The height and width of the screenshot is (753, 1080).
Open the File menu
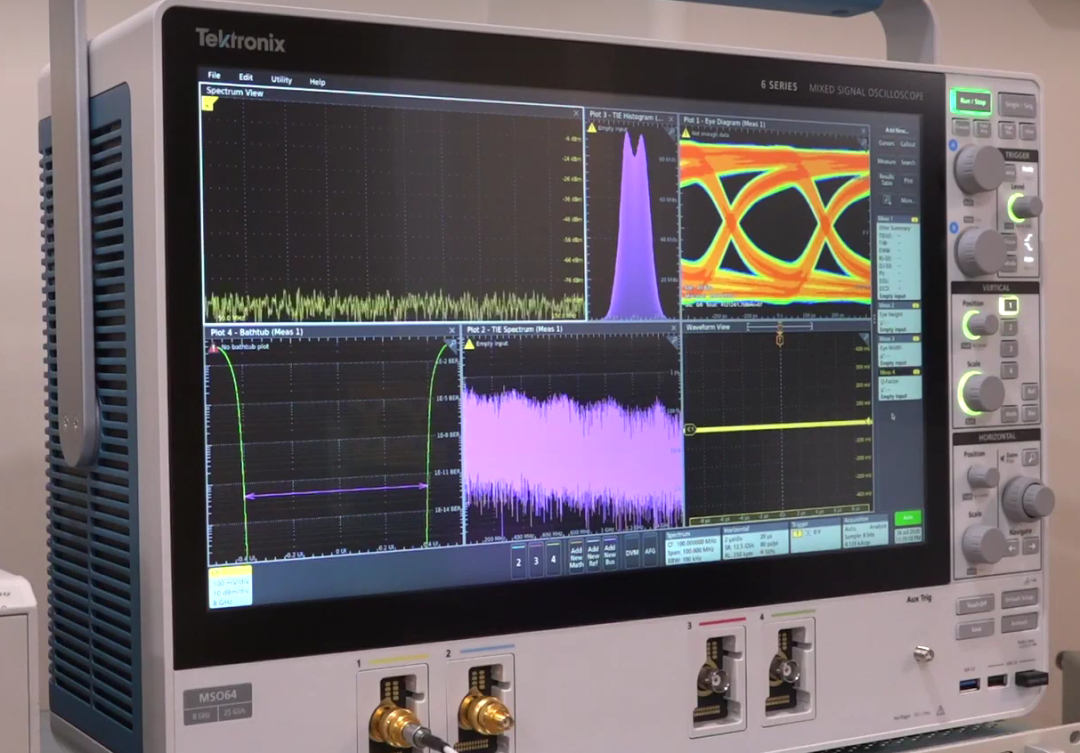214,75
